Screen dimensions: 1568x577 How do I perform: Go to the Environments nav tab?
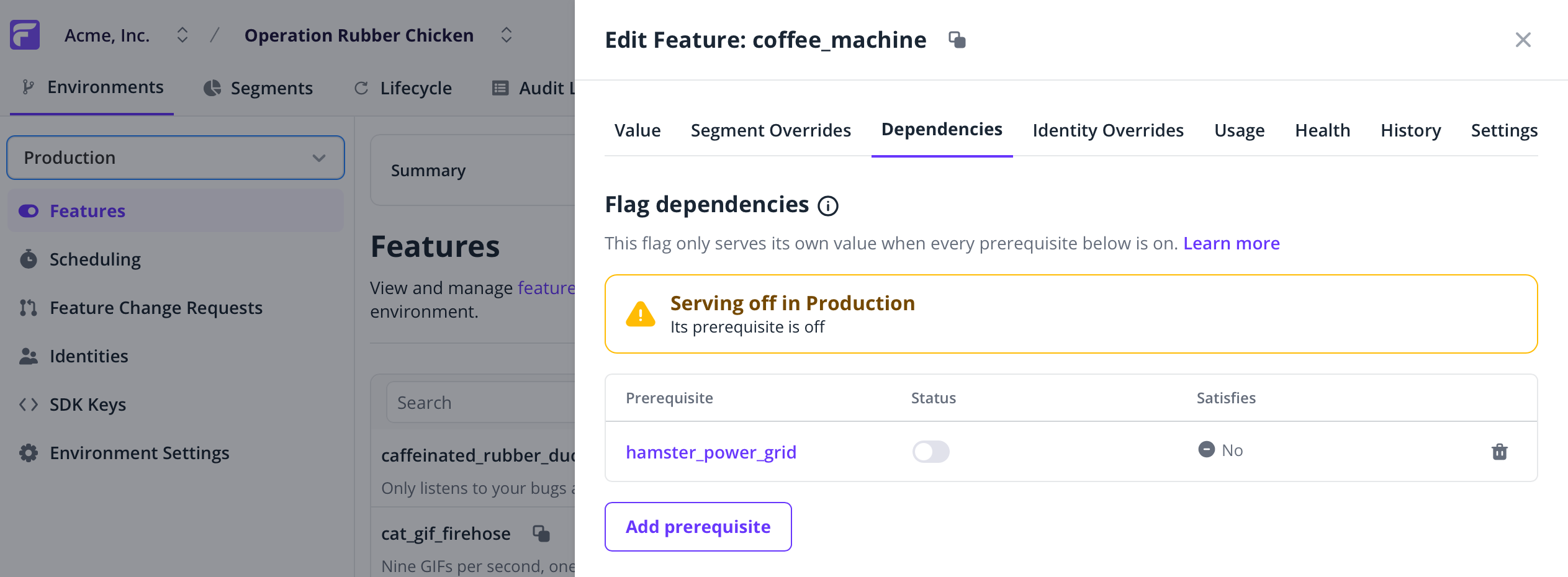(92, 87)
